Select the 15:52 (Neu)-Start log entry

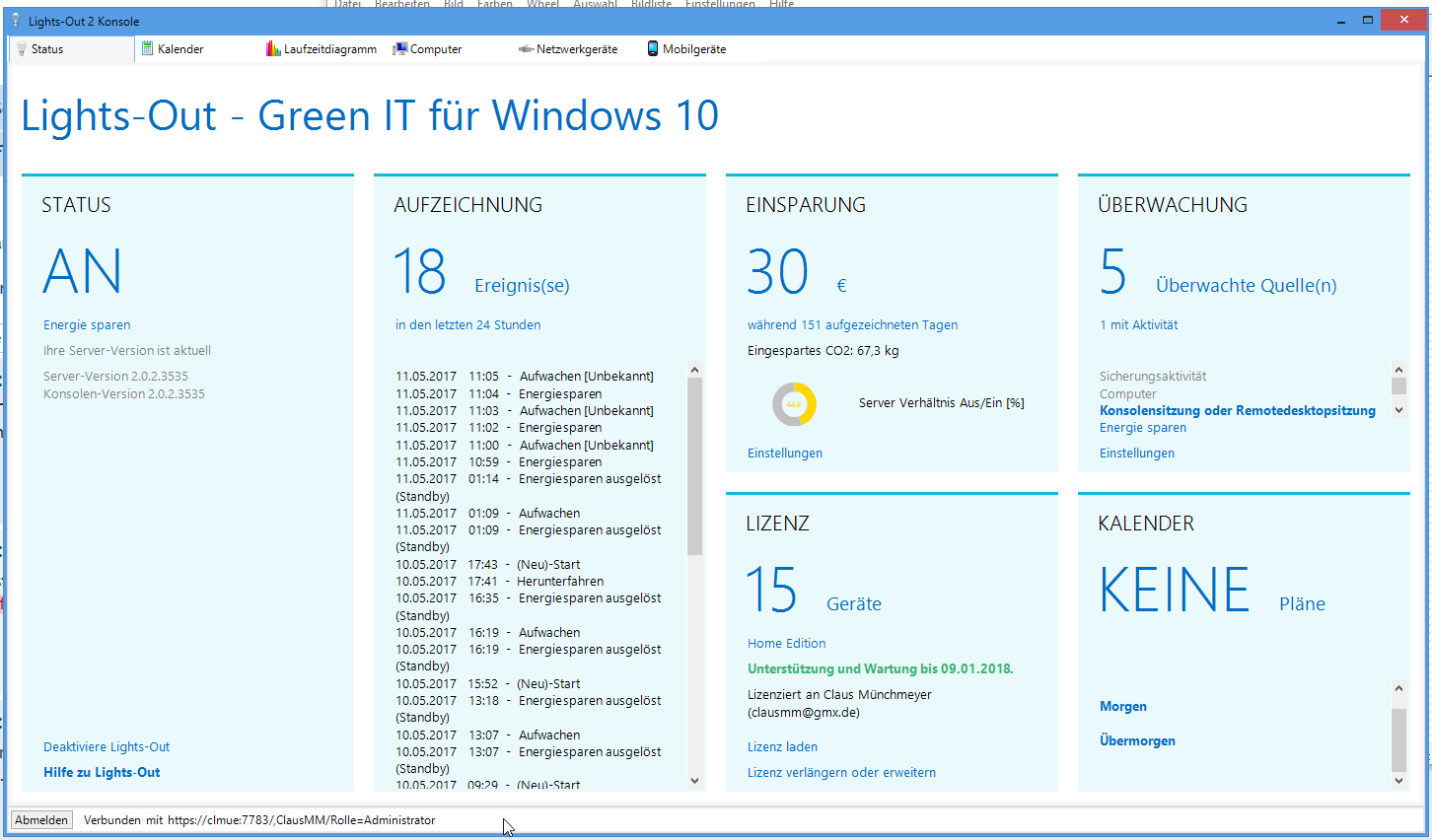(x=488, y=684)
